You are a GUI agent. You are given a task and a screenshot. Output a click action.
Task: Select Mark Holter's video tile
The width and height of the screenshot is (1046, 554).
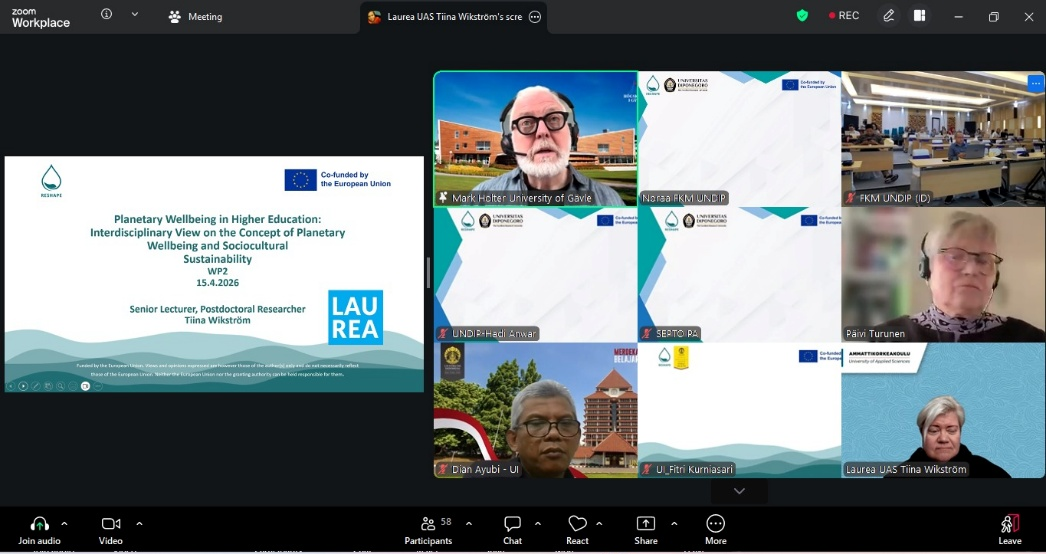[x=535, y=138]
